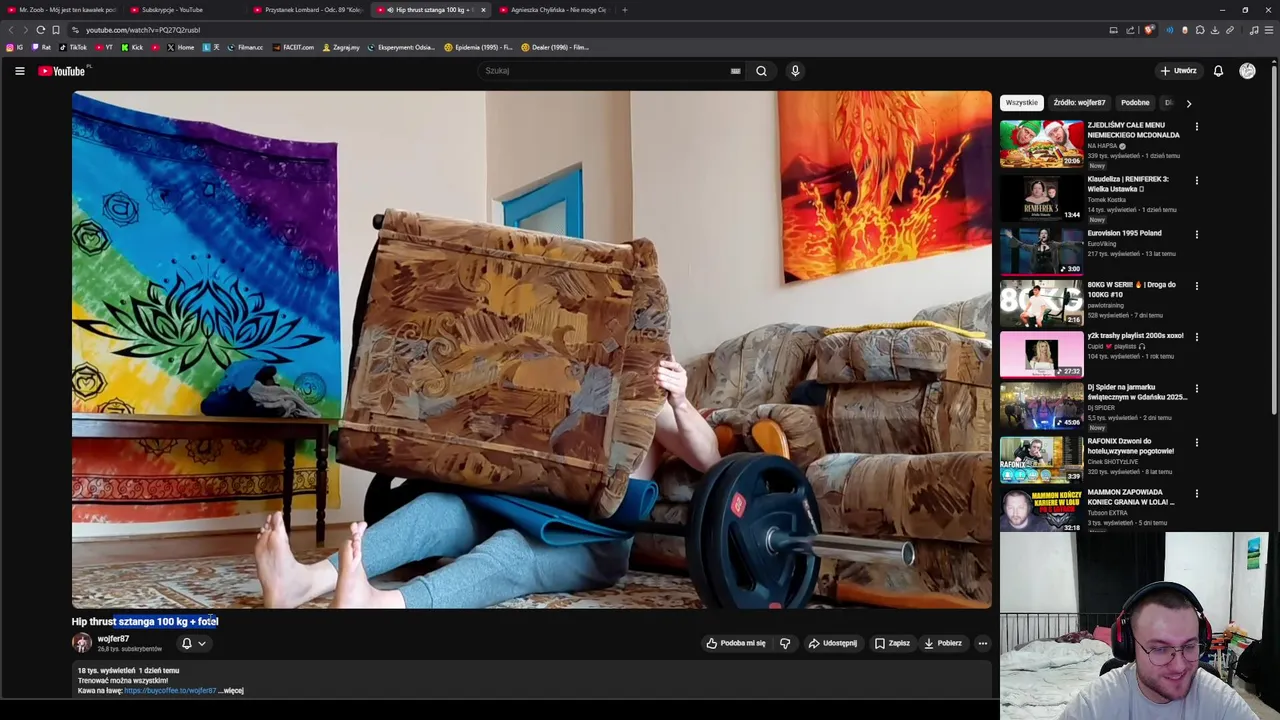Open options menu for RAFONIX video
Image resolution: width=1280 pixels, height=720 pixels.
[x=1196, y=443]
